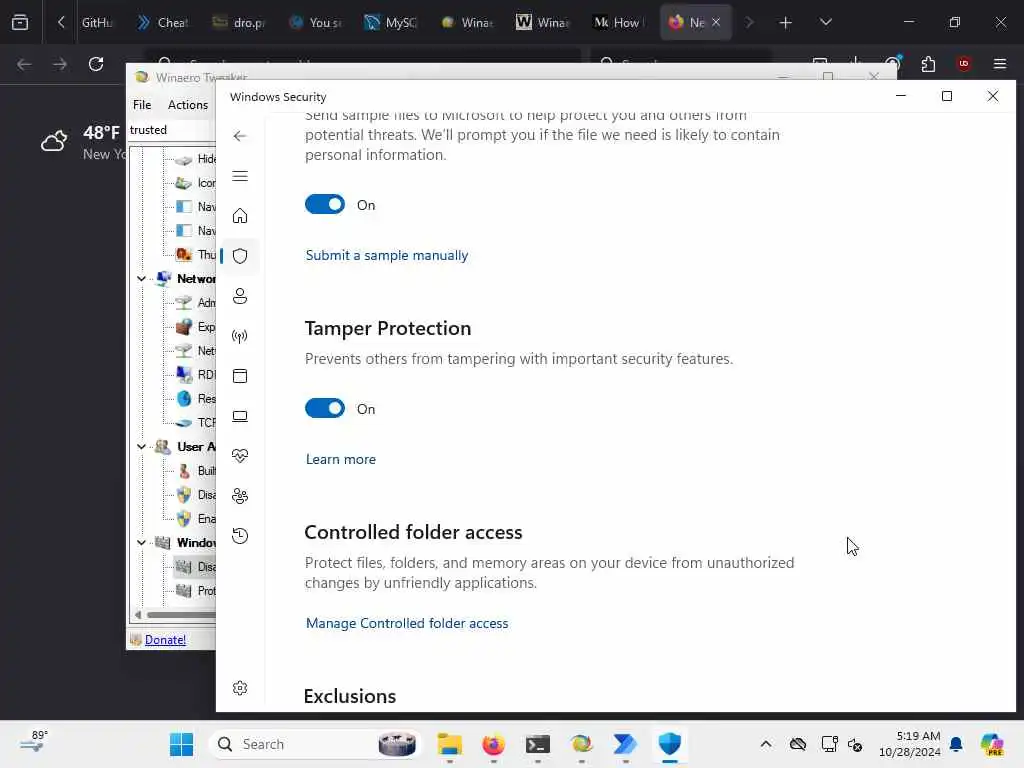This screenshot has height=768, width=1024.
Task: Select the Thu tree item in Winaero Tweaker
Action: point(196,255)
